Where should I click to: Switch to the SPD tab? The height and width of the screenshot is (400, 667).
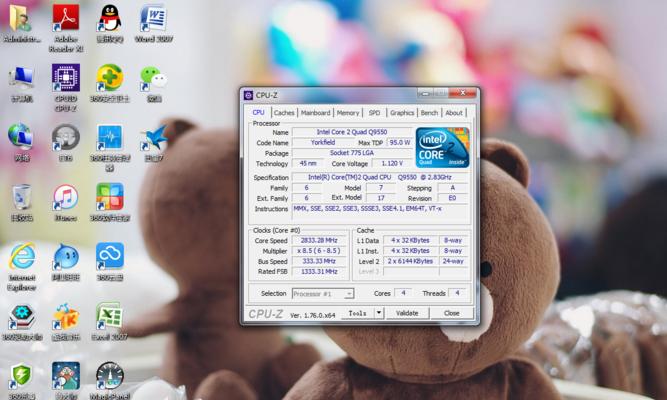coord(374,113)
